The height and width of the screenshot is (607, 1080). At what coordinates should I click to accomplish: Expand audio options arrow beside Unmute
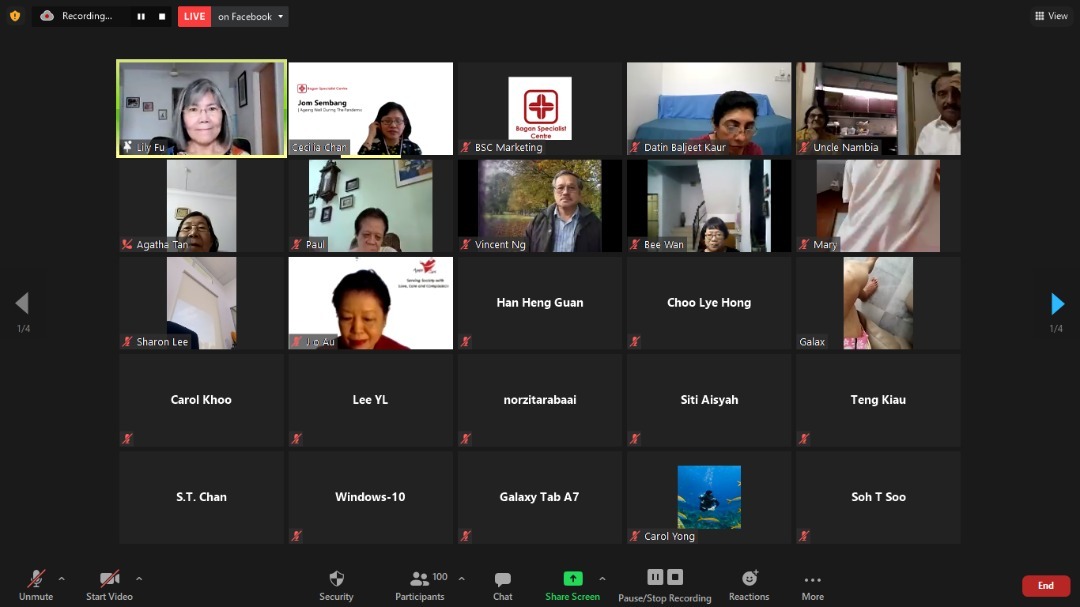(62, 578)
